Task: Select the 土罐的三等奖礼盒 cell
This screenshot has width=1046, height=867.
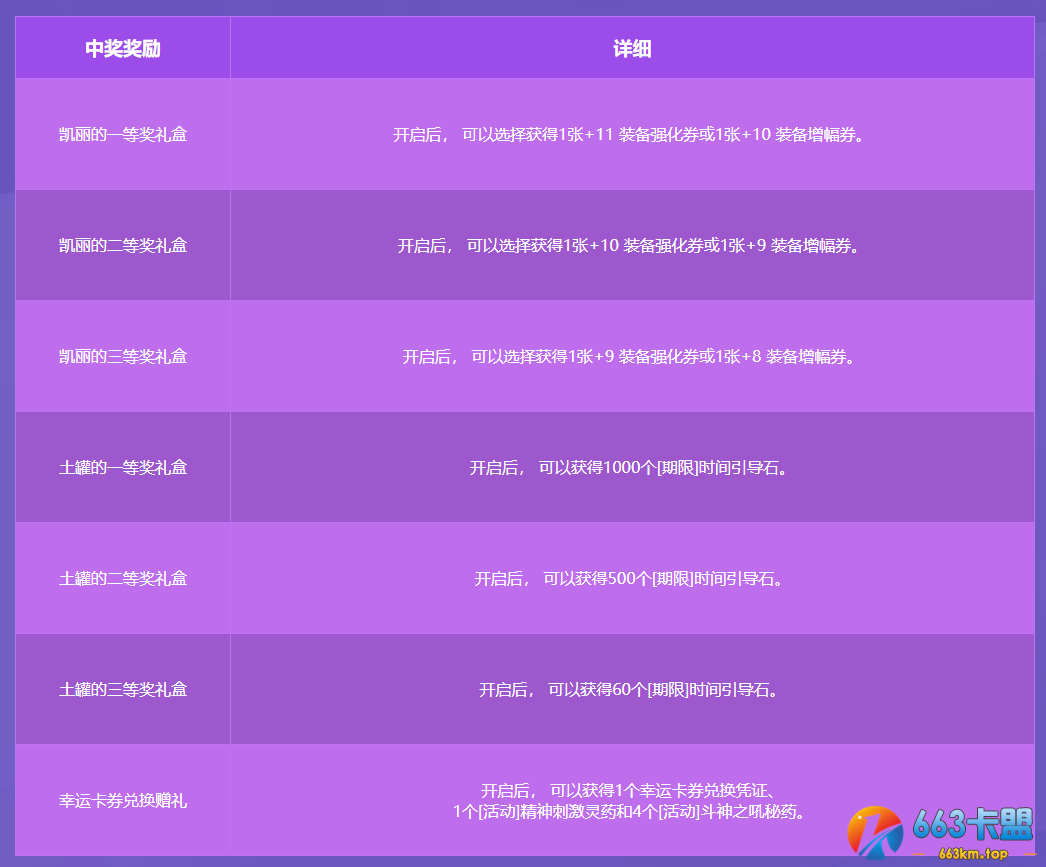Action: point(123,689)
